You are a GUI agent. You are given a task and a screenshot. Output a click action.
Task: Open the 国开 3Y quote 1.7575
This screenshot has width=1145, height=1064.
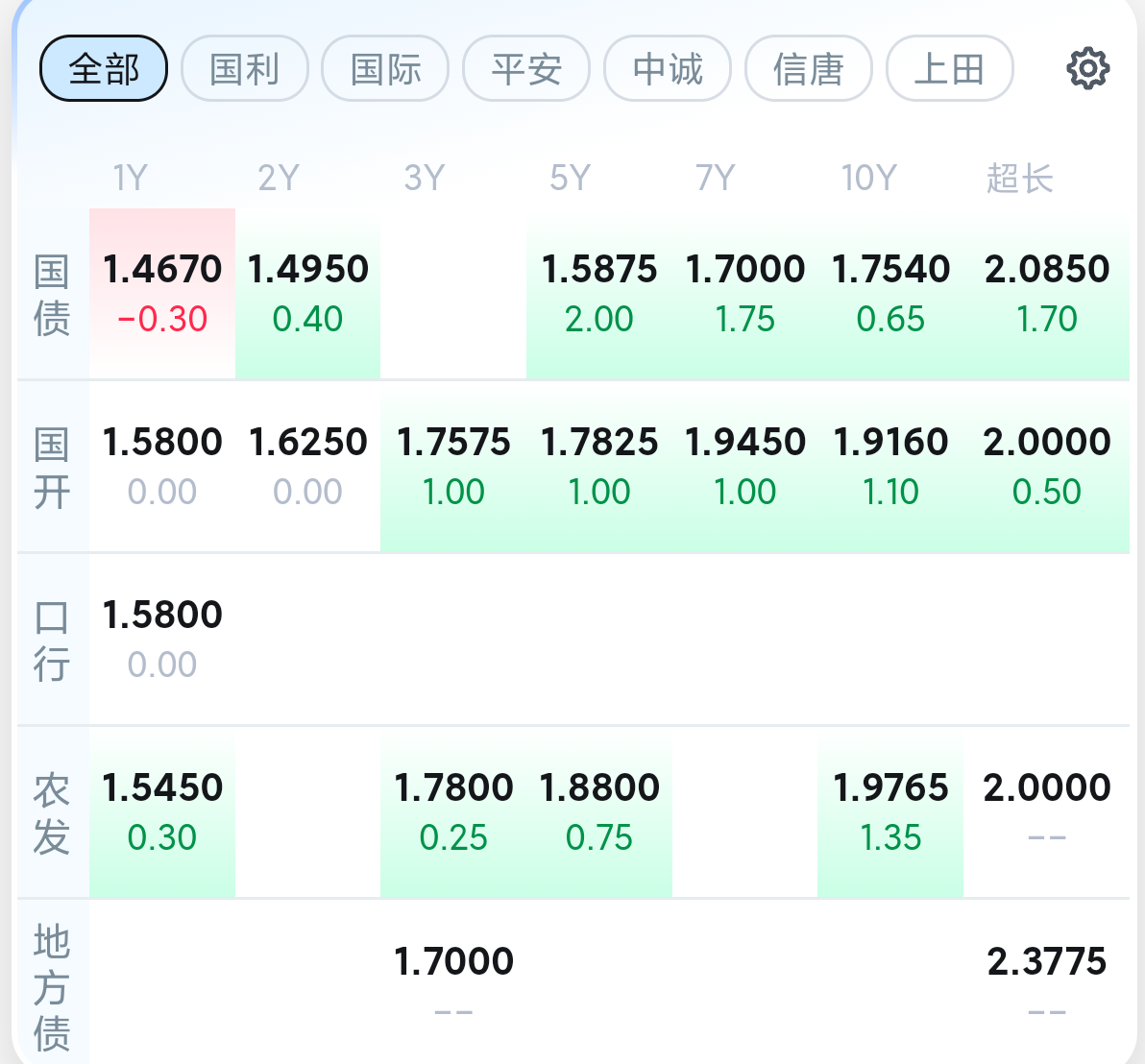pyautogui.click(x=453, y=466)
